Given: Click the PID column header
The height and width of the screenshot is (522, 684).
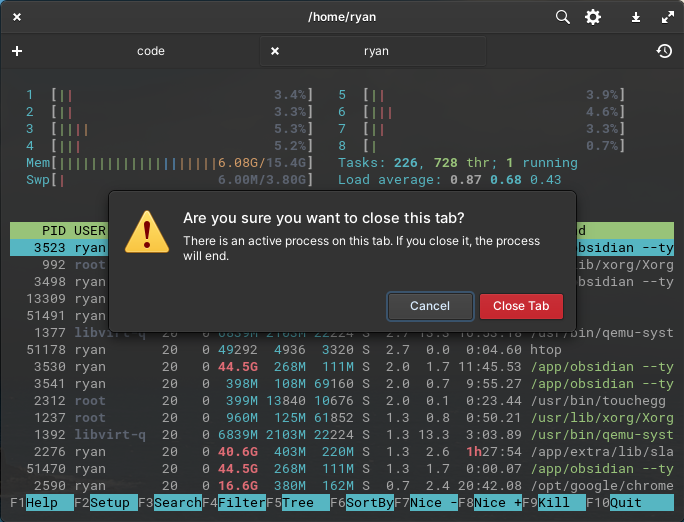Looking at the screenshot, I should [53, 231].
